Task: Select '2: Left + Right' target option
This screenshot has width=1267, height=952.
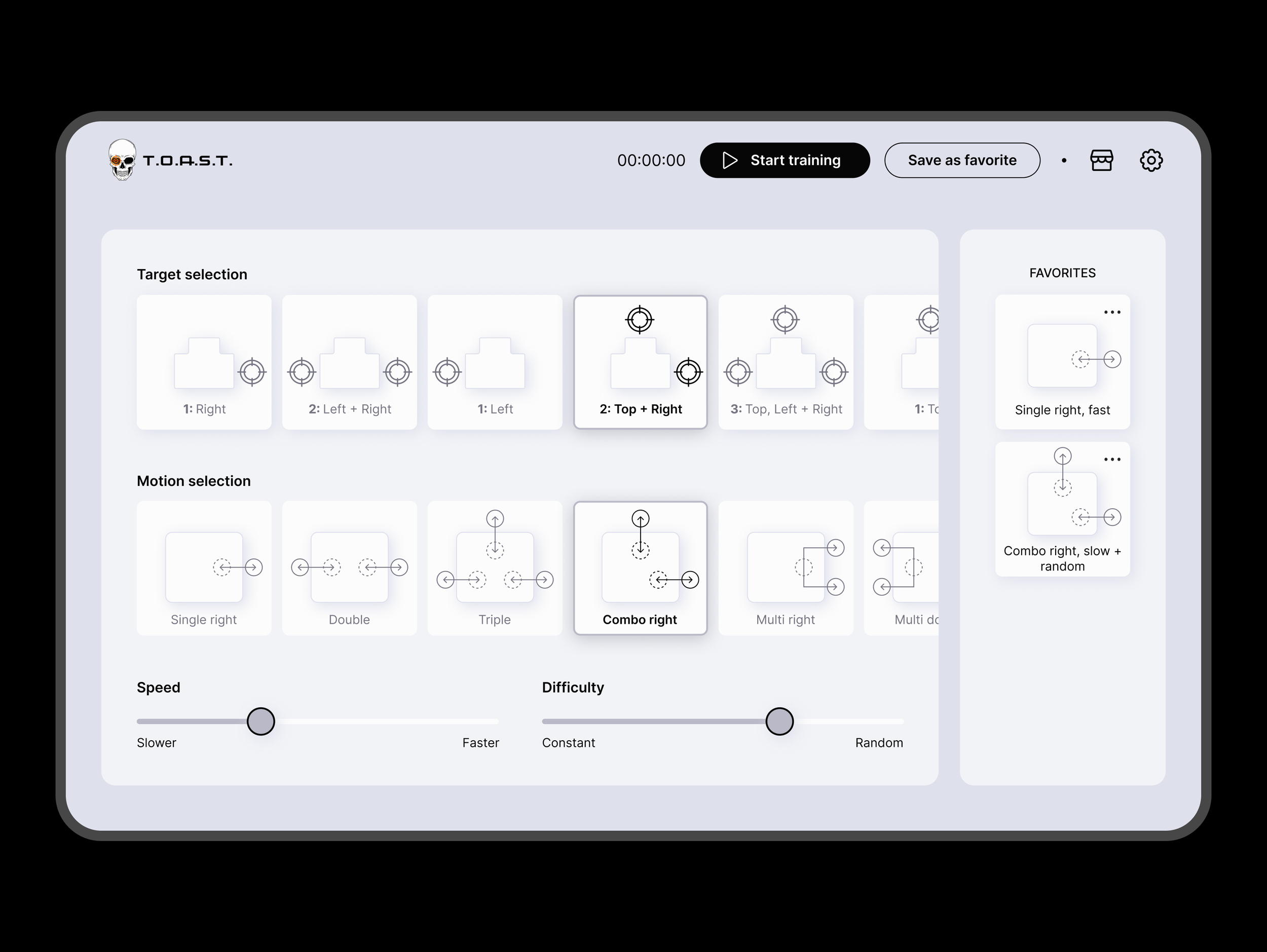Action: coord(349,362)
